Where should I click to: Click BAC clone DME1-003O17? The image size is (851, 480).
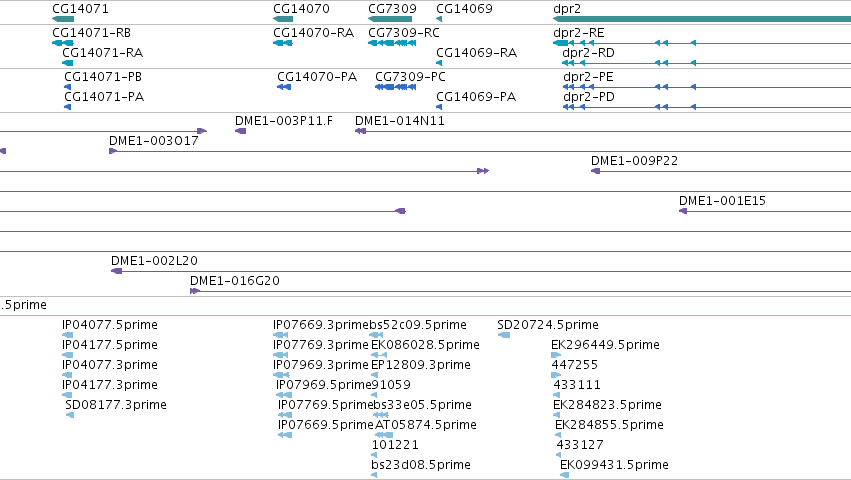point(154,141)
